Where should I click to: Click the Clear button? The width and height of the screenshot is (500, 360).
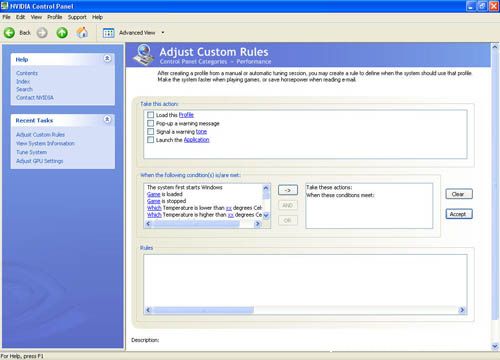(x=459, y=194)
